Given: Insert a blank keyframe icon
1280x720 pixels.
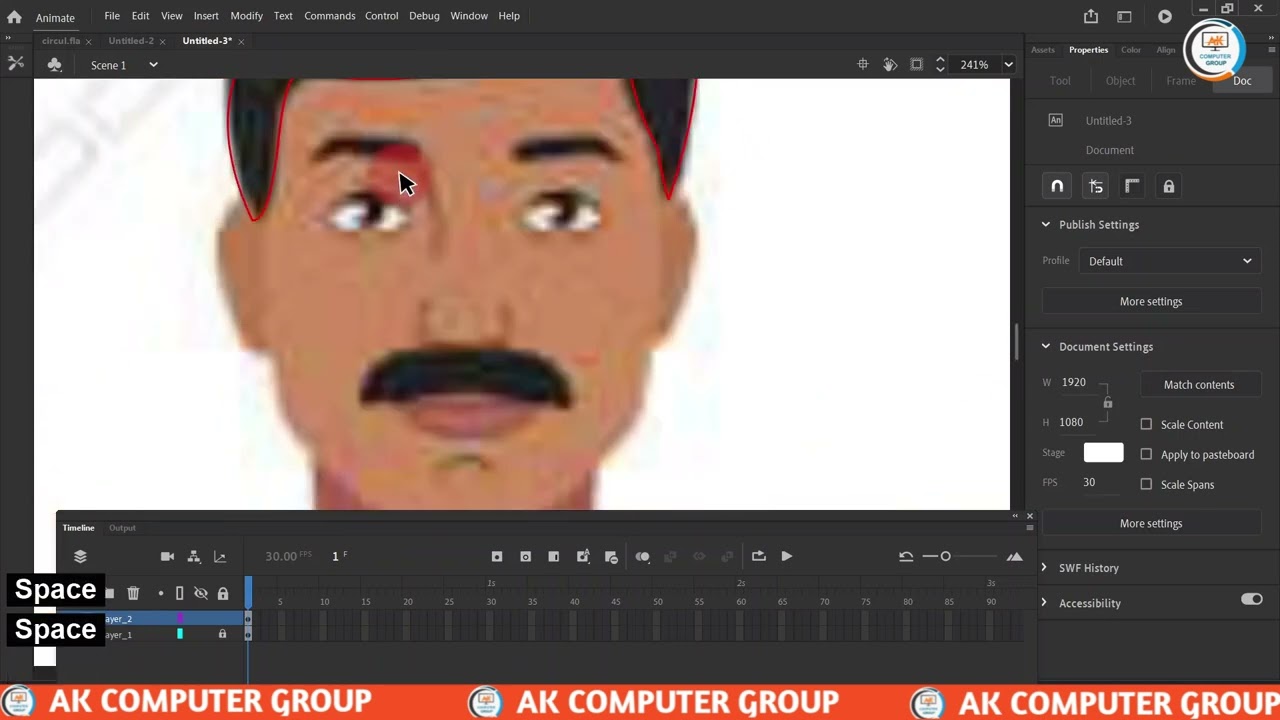Looking at the screenshot, I should [525, 556].
